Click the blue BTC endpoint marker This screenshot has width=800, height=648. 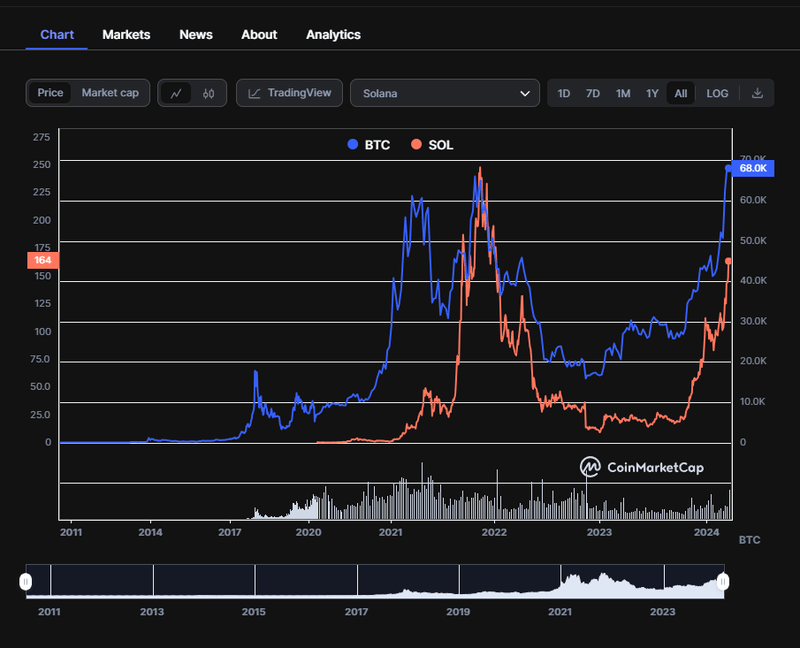coord(728,168)
